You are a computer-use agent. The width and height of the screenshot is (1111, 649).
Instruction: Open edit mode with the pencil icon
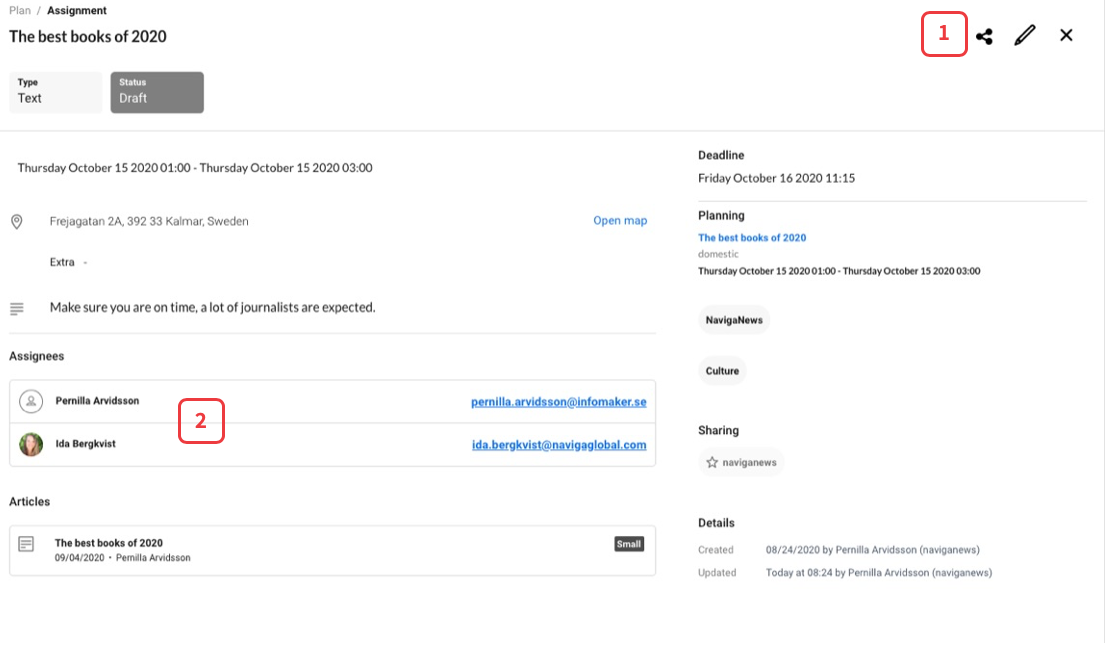(1024, 36)
